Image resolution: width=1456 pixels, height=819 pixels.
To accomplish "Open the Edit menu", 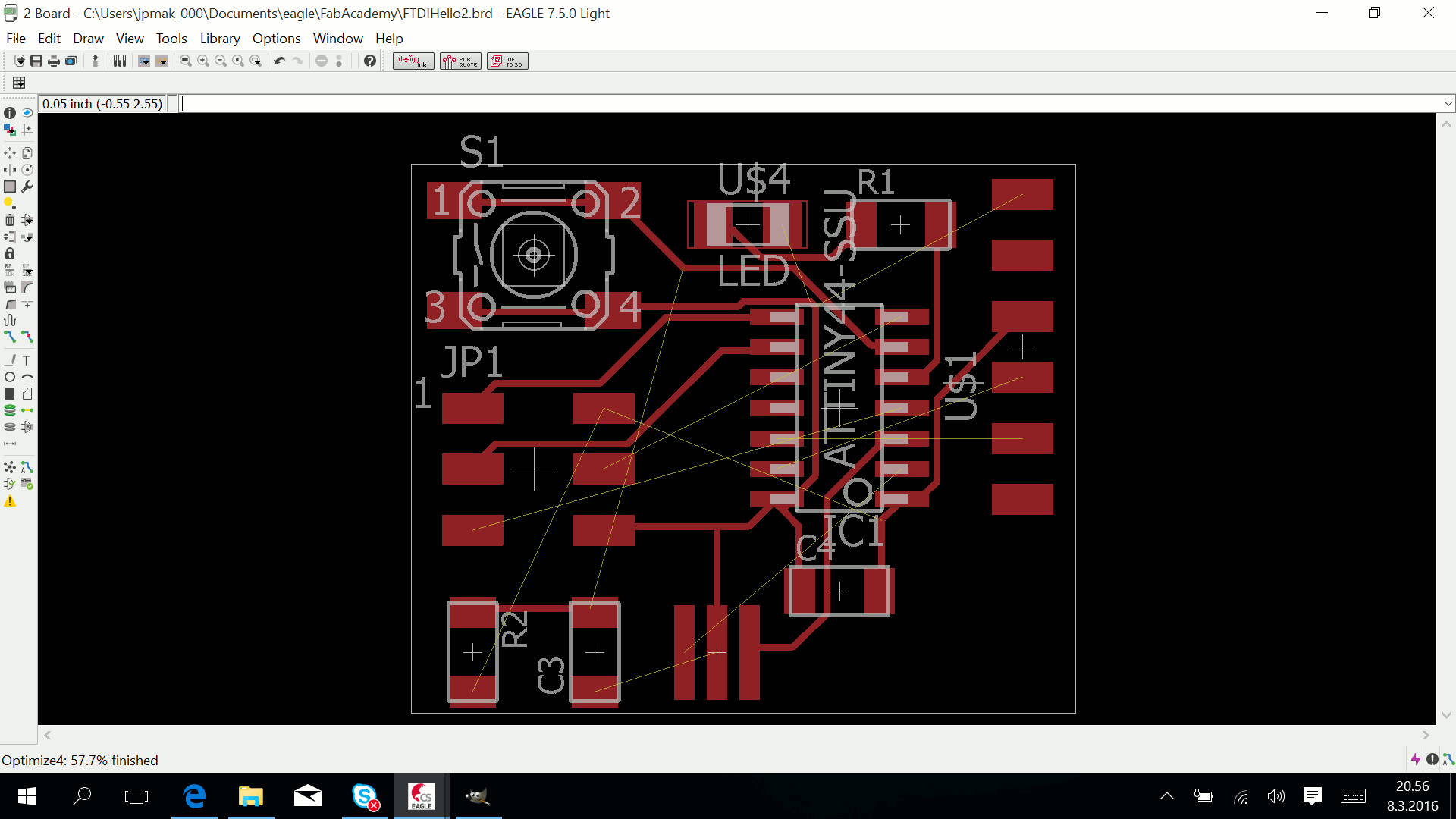I will click(x=49, y=38).
